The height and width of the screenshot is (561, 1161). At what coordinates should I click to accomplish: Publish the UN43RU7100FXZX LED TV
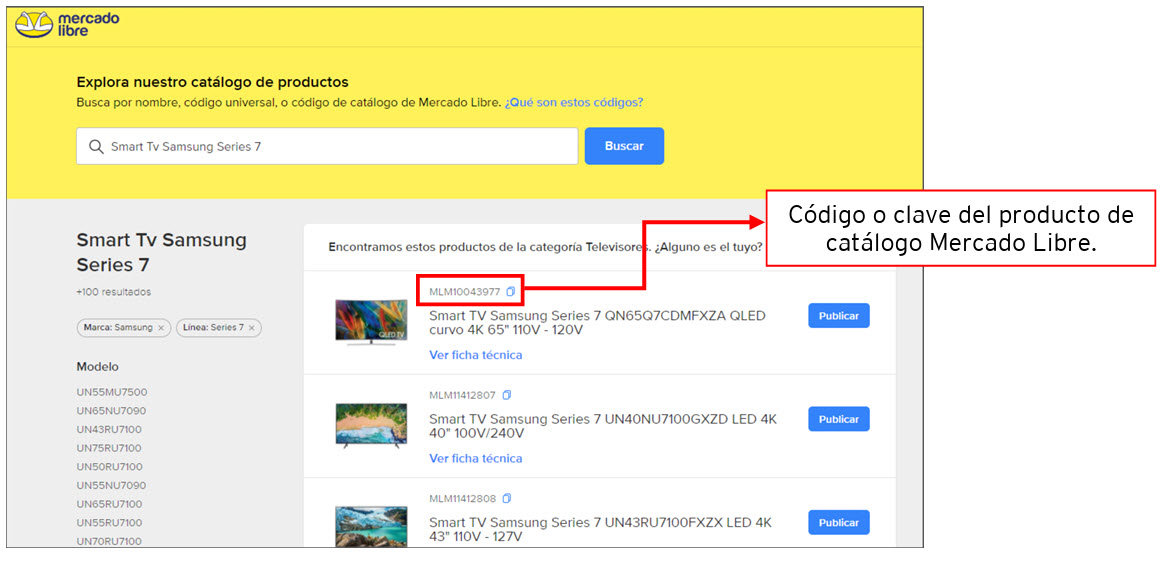coord(838,522)
